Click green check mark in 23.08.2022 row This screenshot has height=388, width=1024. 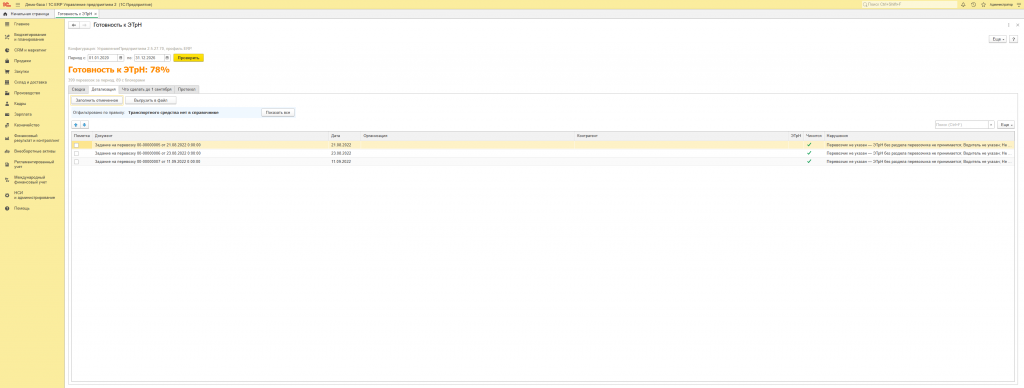809,153
